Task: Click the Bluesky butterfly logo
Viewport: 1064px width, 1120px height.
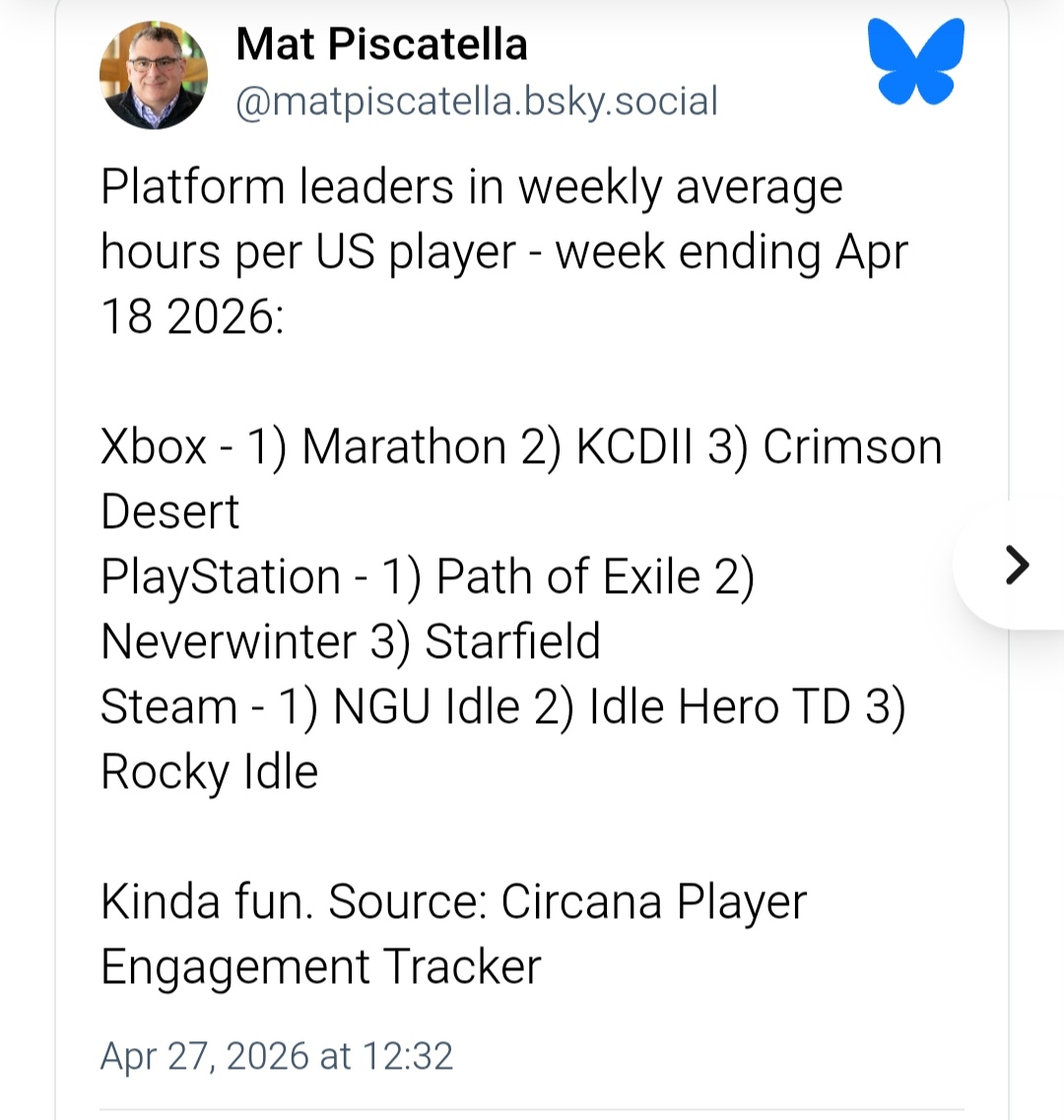Action: pos(917,61)
